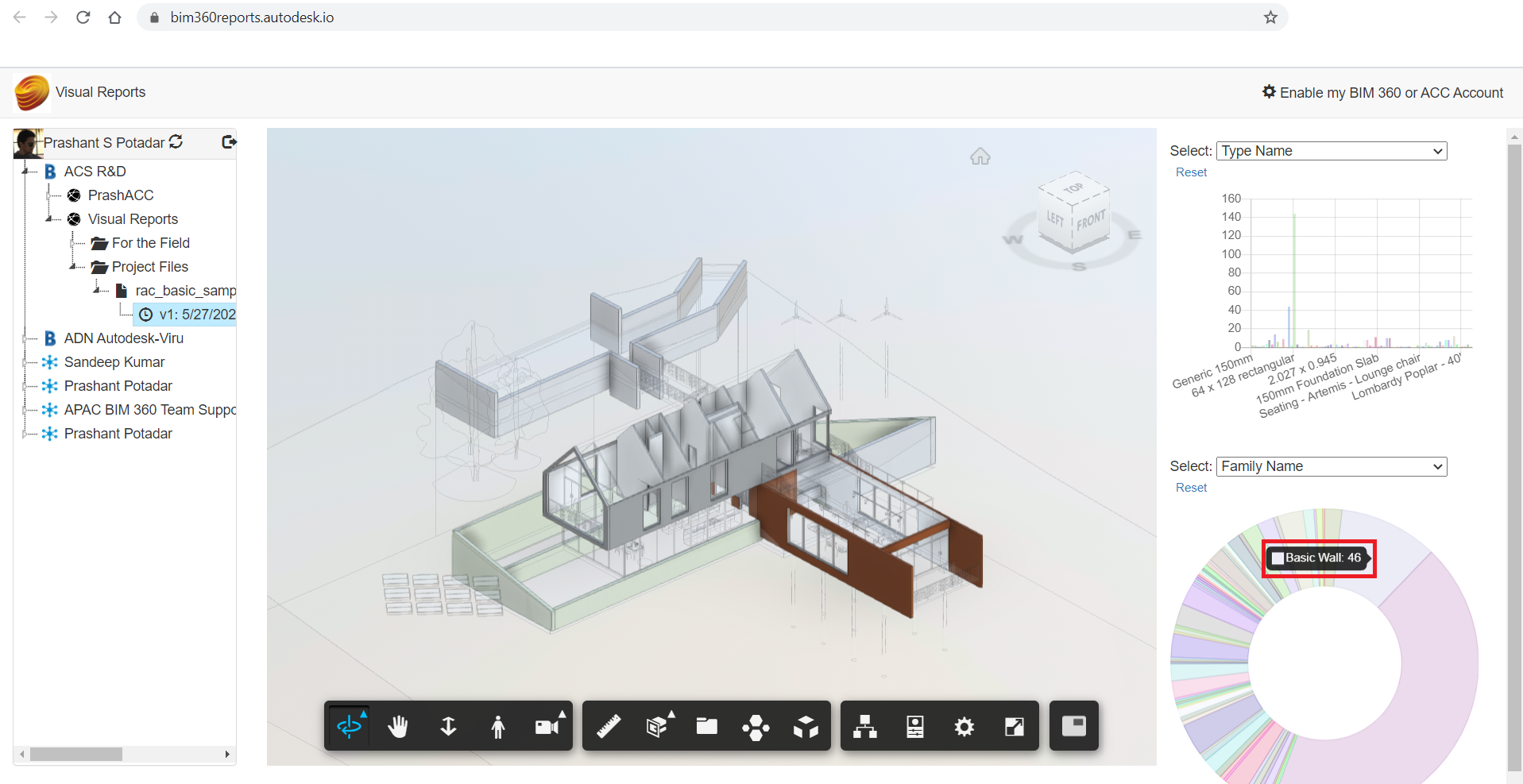1523x784 pixels.
Task: Activate the Pan hand tool
Action: coord(398,726)
